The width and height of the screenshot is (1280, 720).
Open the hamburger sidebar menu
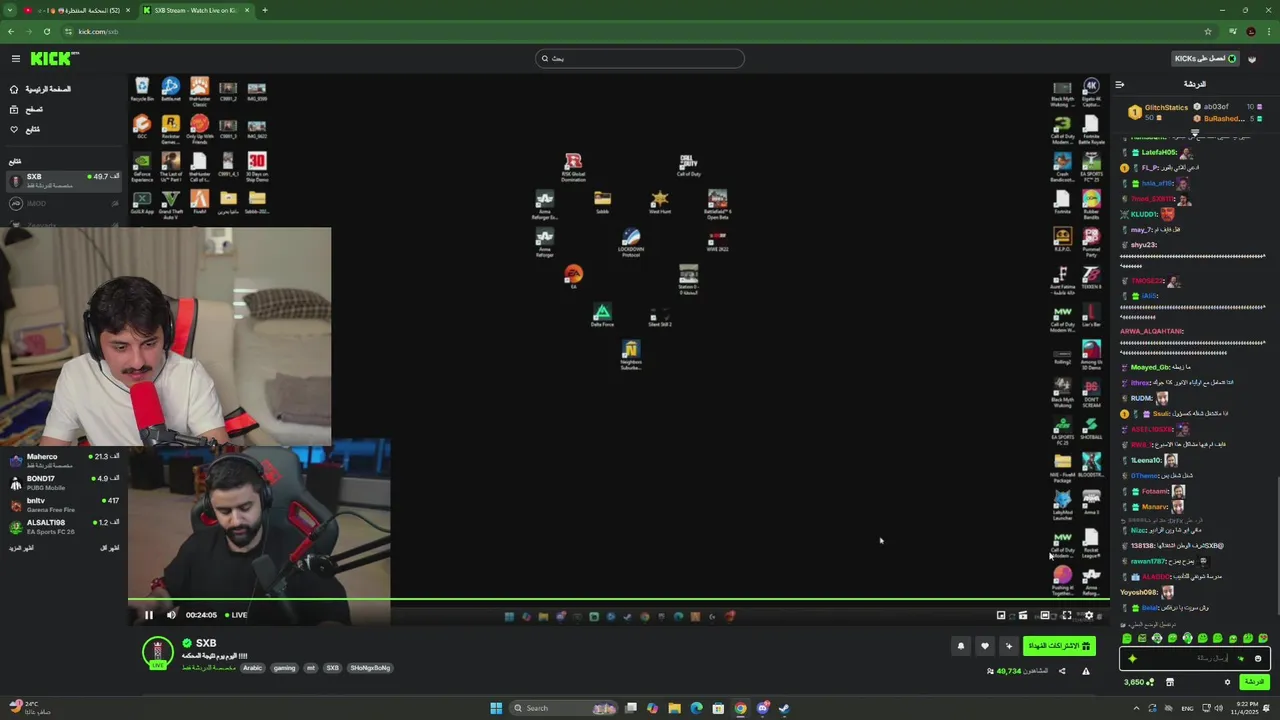pos(15,58)
